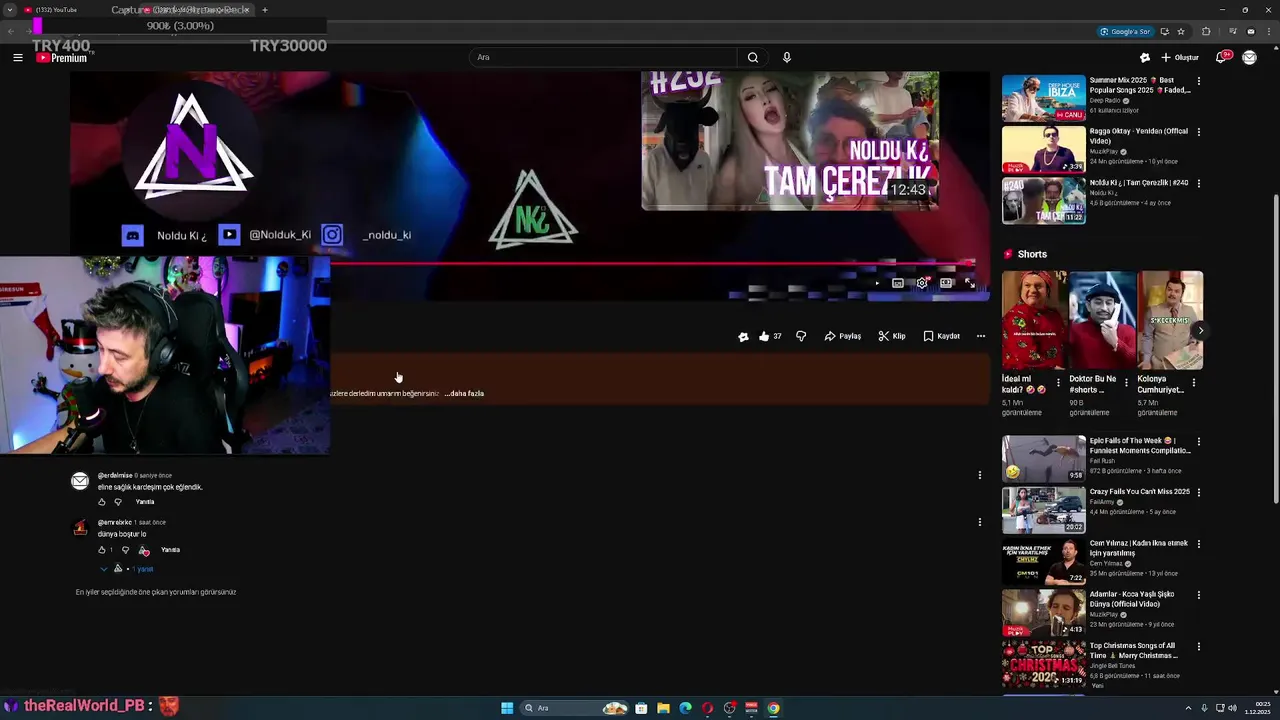Image resolution: width=1280 pixels, height=720 pixels.
Task: Open options for 'Doktor Bu Ne' short
Action: point(1126,383)
